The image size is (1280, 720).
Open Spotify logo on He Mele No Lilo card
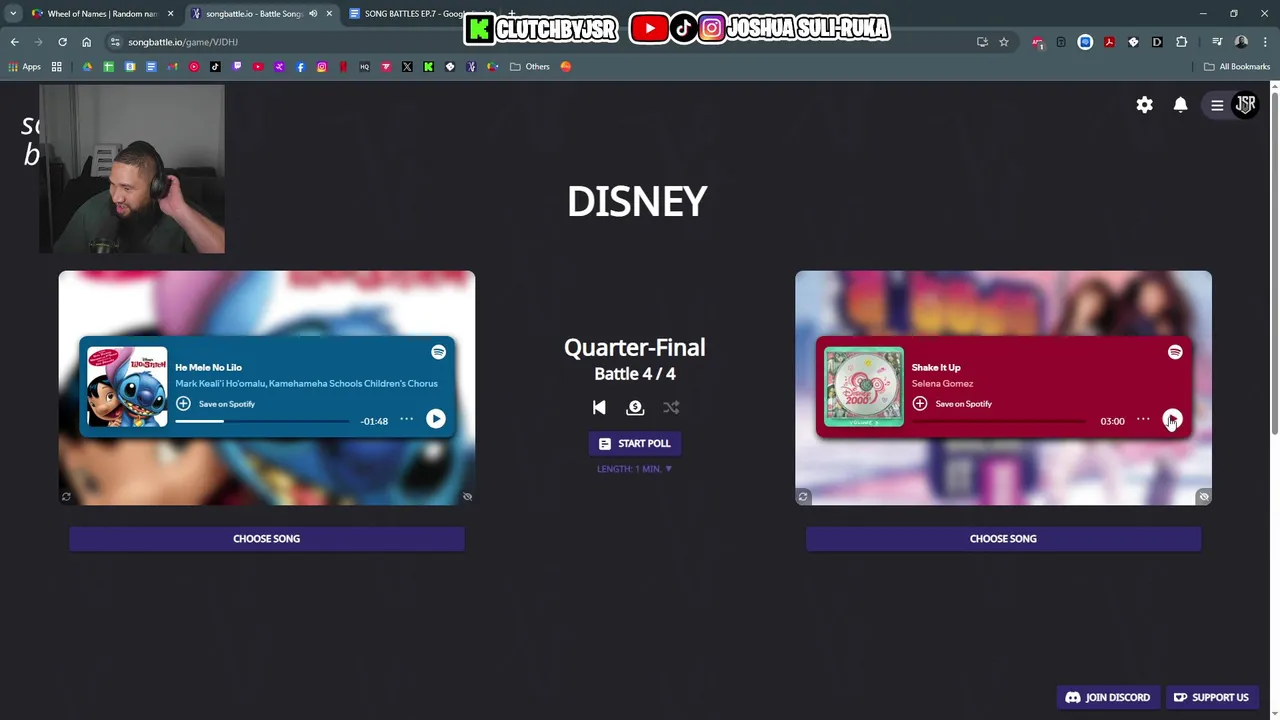(x=438, y=352)
